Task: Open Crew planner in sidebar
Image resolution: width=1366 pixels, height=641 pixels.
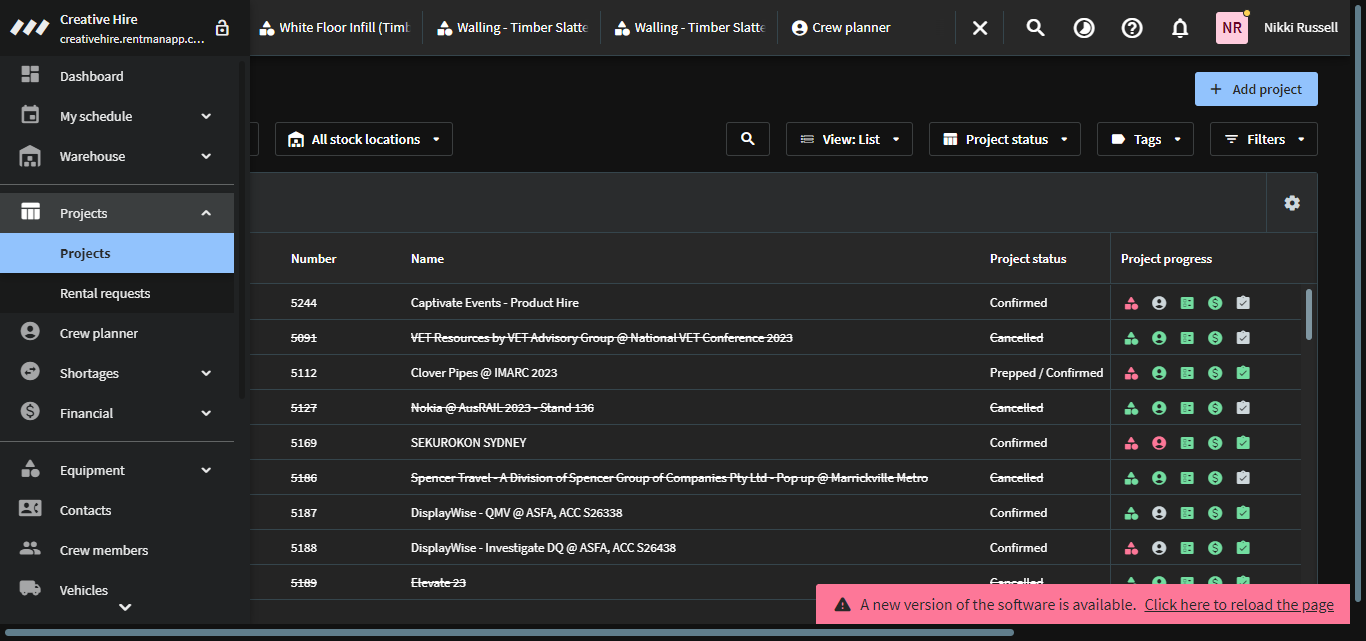Action: pyautogui.click(x=117, y=333)
